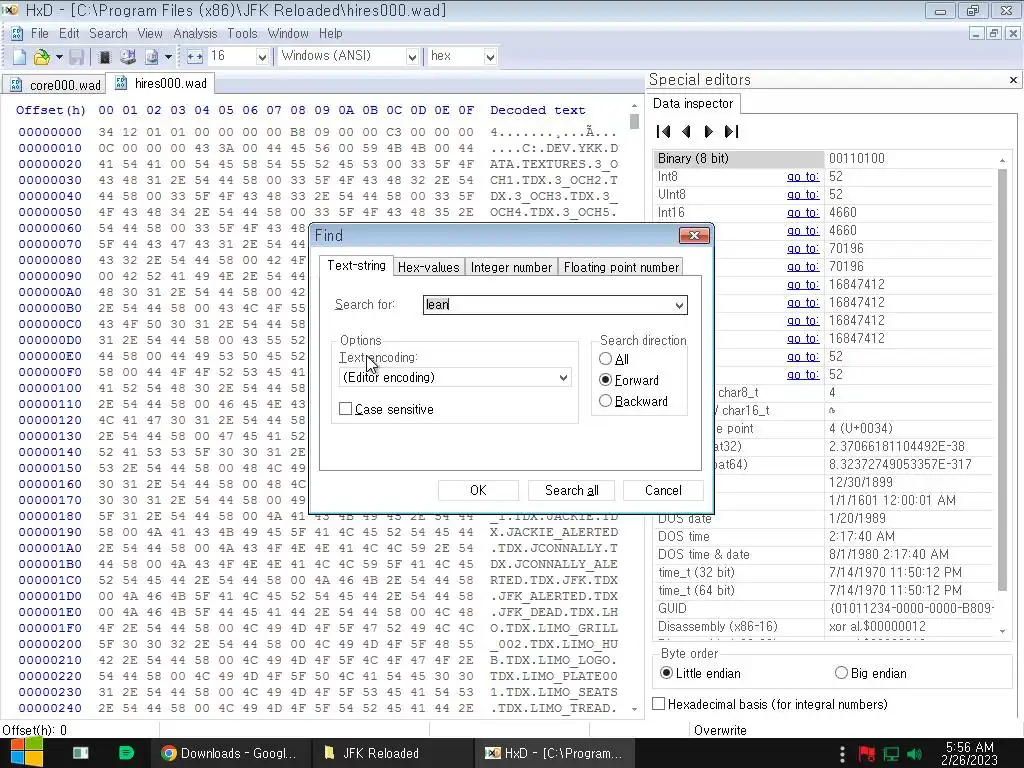Click the green chat app taskbar icon

click(x=125, y=753)
